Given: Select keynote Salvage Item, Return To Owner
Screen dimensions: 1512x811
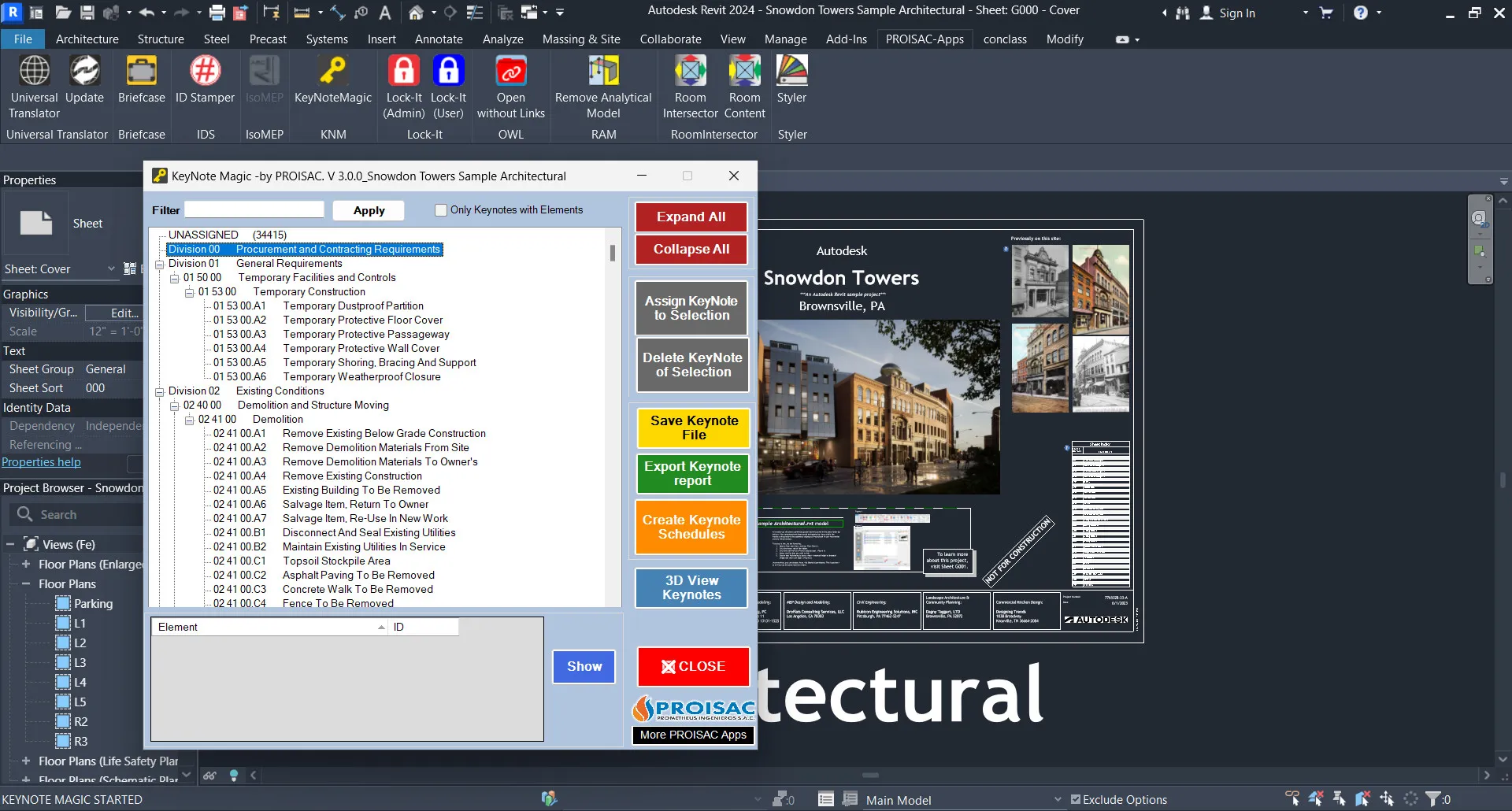Looking at the screenshot, I should tap(355, 505).
